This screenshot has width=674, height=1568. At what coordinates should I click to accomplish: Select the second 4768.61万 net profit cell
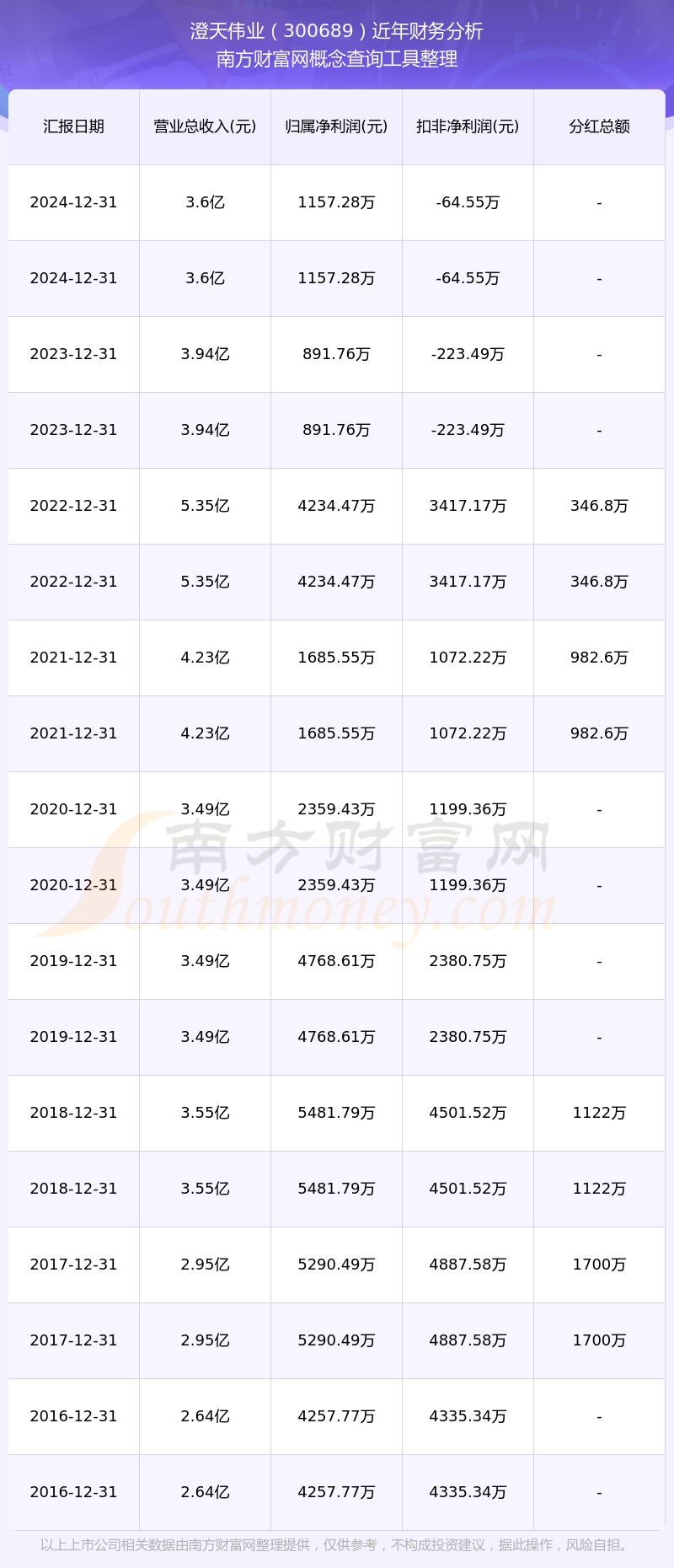click(336, 1037)
